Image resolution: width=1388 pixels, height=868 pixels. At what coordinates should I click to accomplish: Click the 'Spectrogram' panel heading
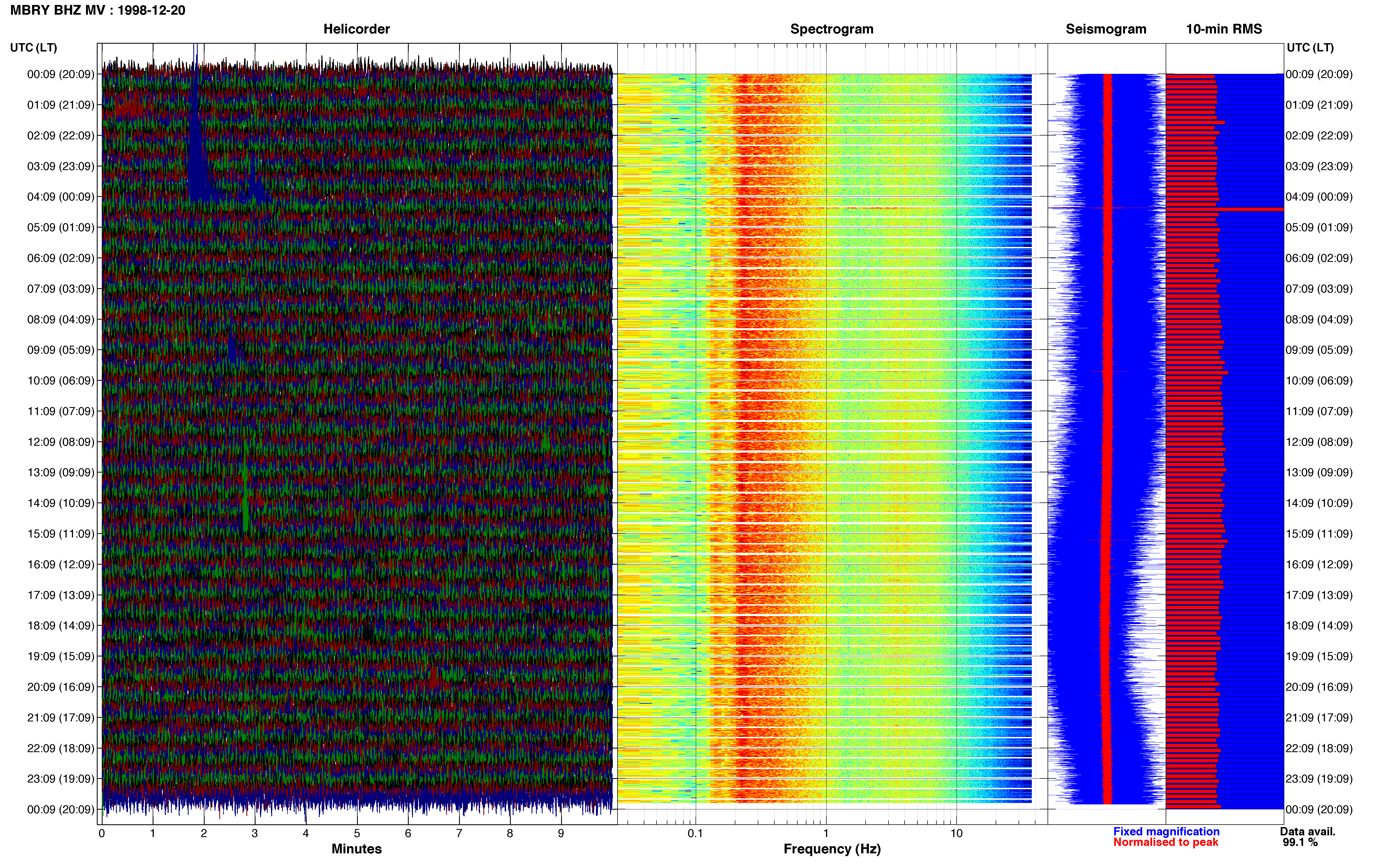[832, 29]
